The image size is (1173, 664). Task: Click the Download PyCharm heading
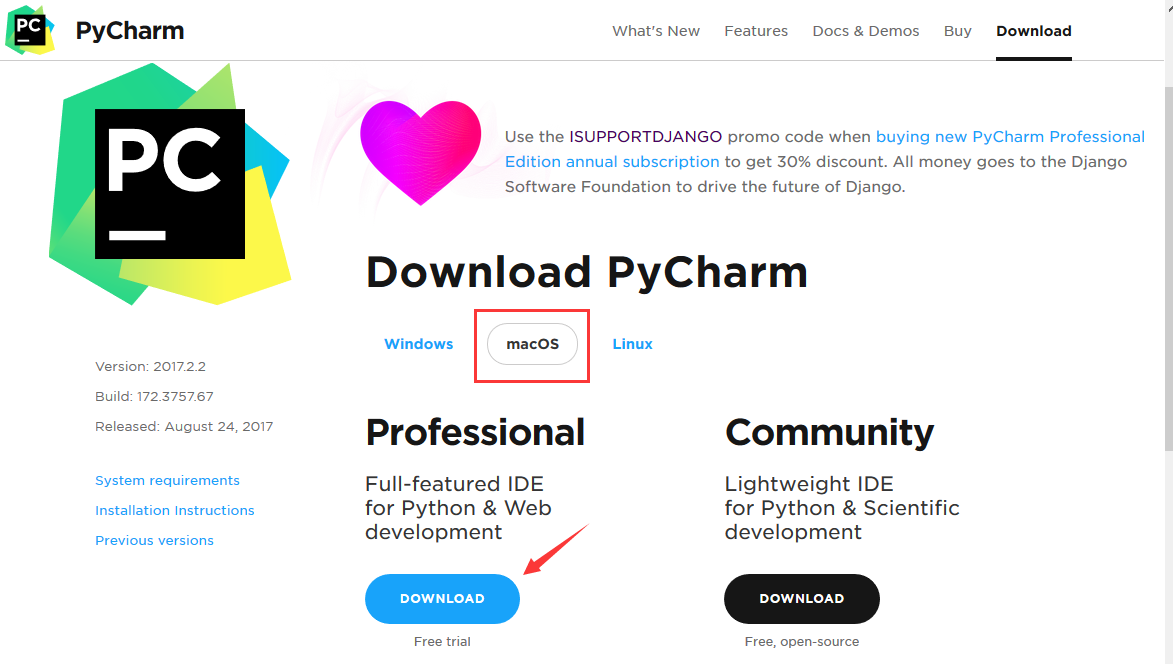point(586,271)
